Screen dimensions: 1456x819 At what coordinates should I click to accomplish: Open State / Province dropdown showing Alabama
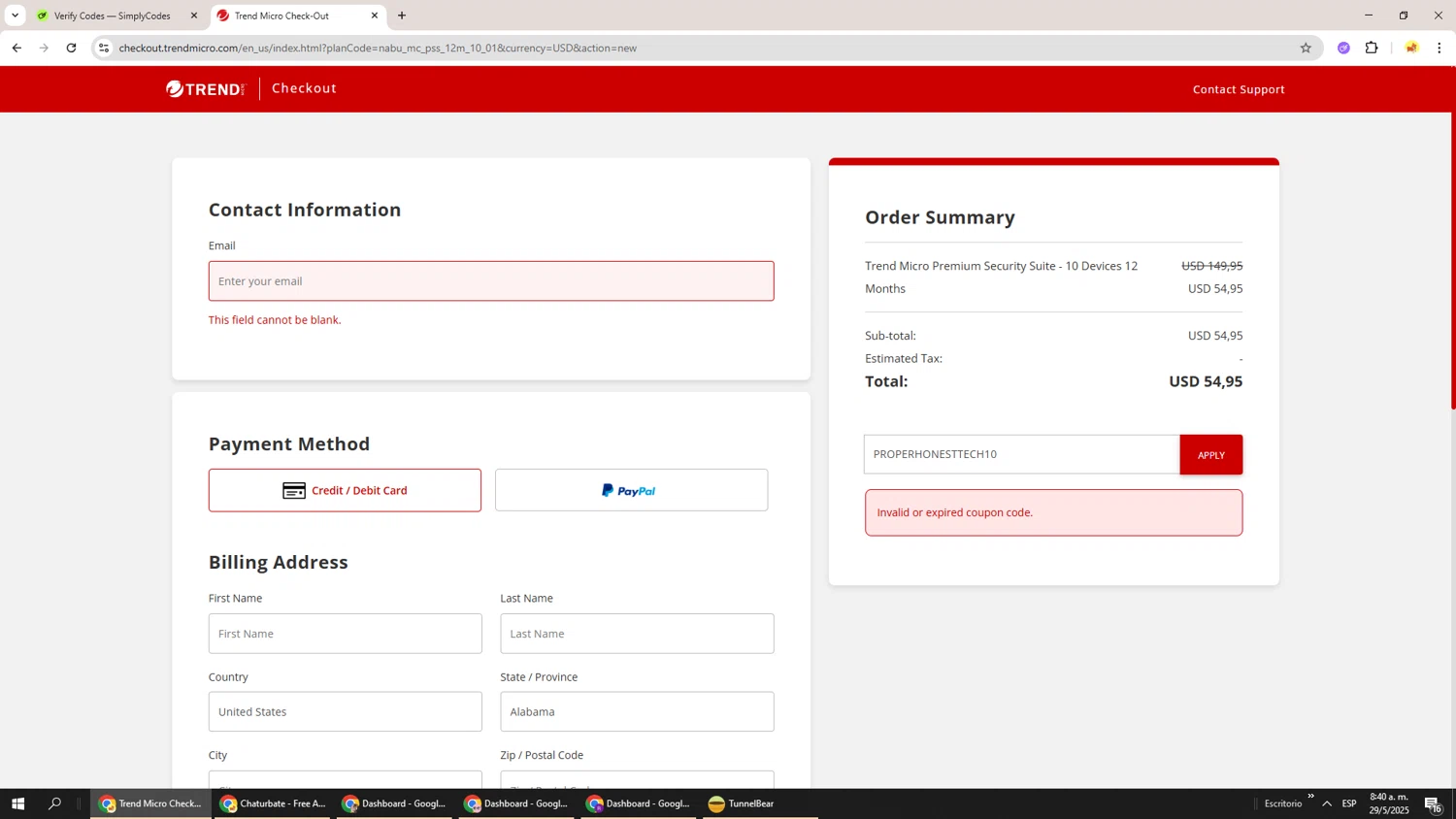(x=637, y=711)
